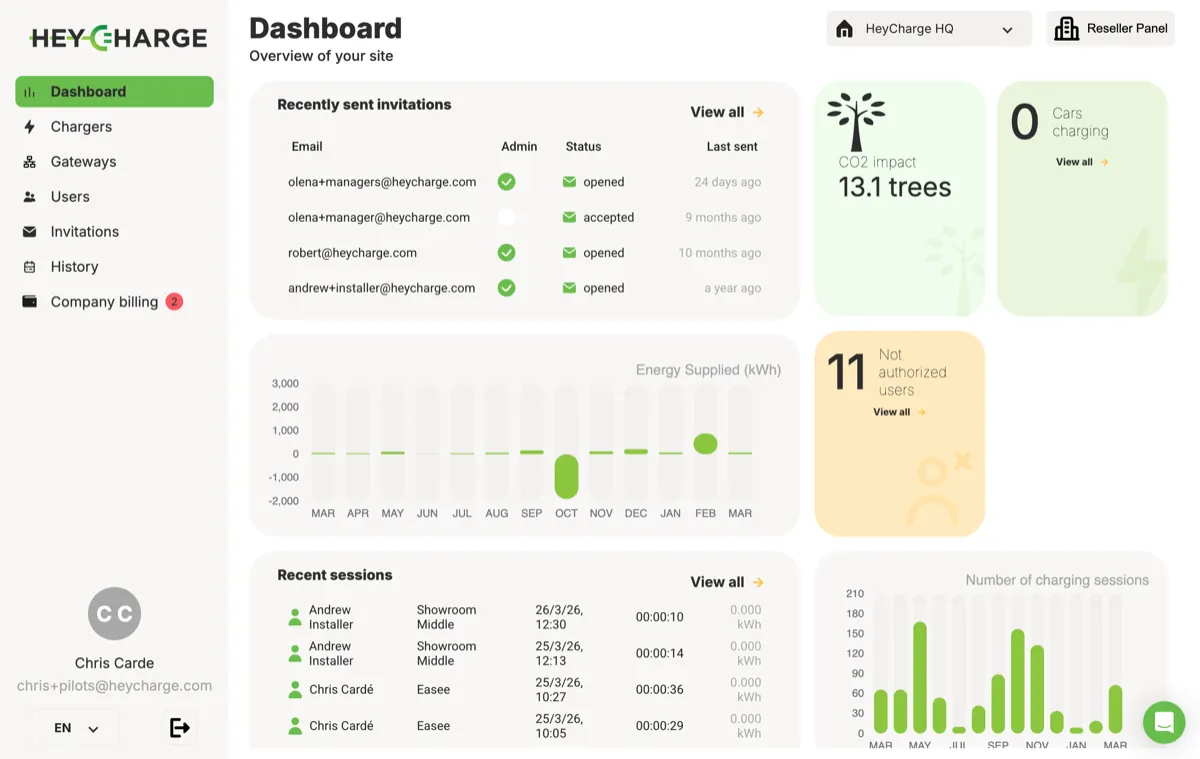Open the EN language dropdown

[x=74, y=728]
